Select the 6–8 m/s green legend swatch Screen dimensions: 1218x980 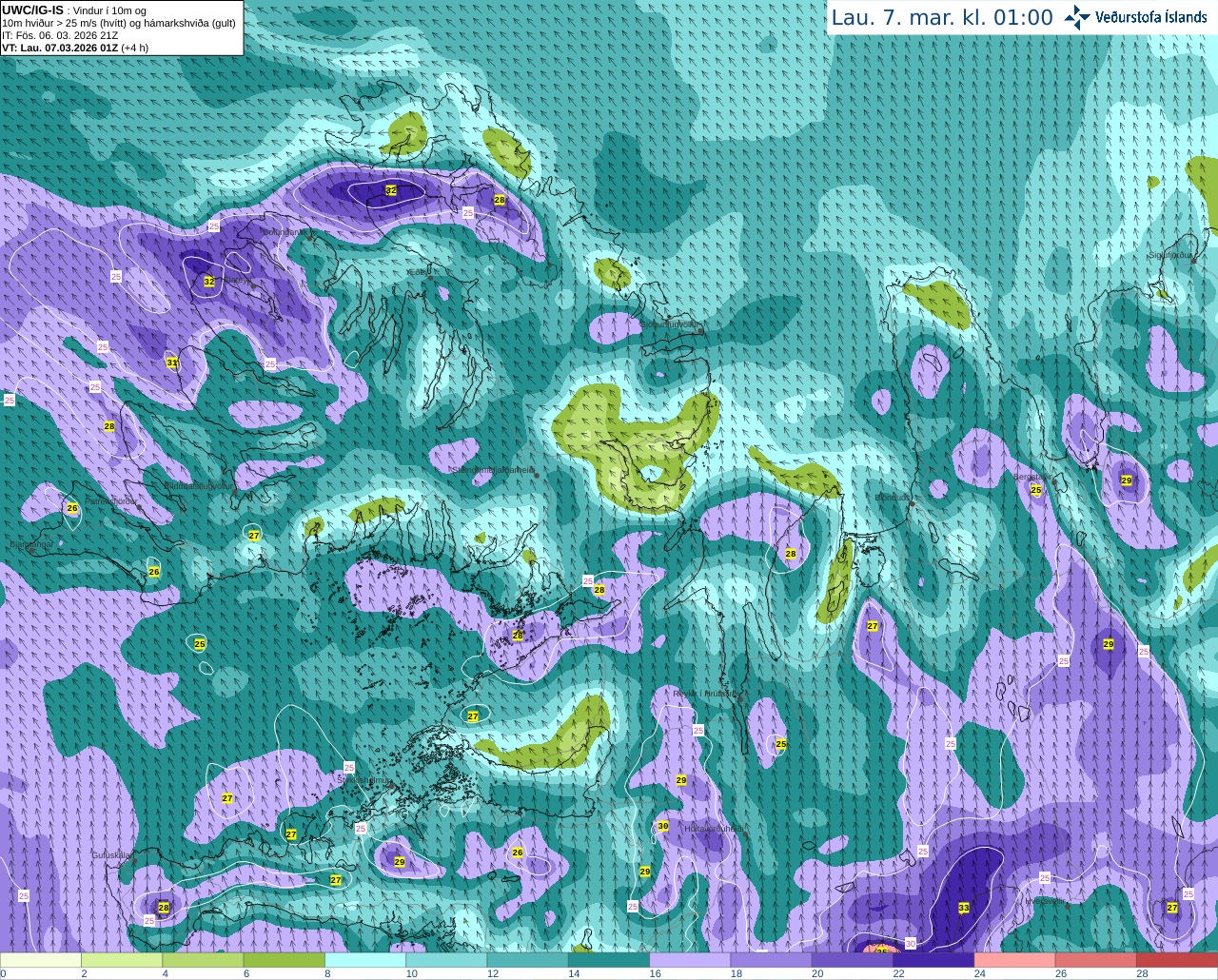click(285, 960)
